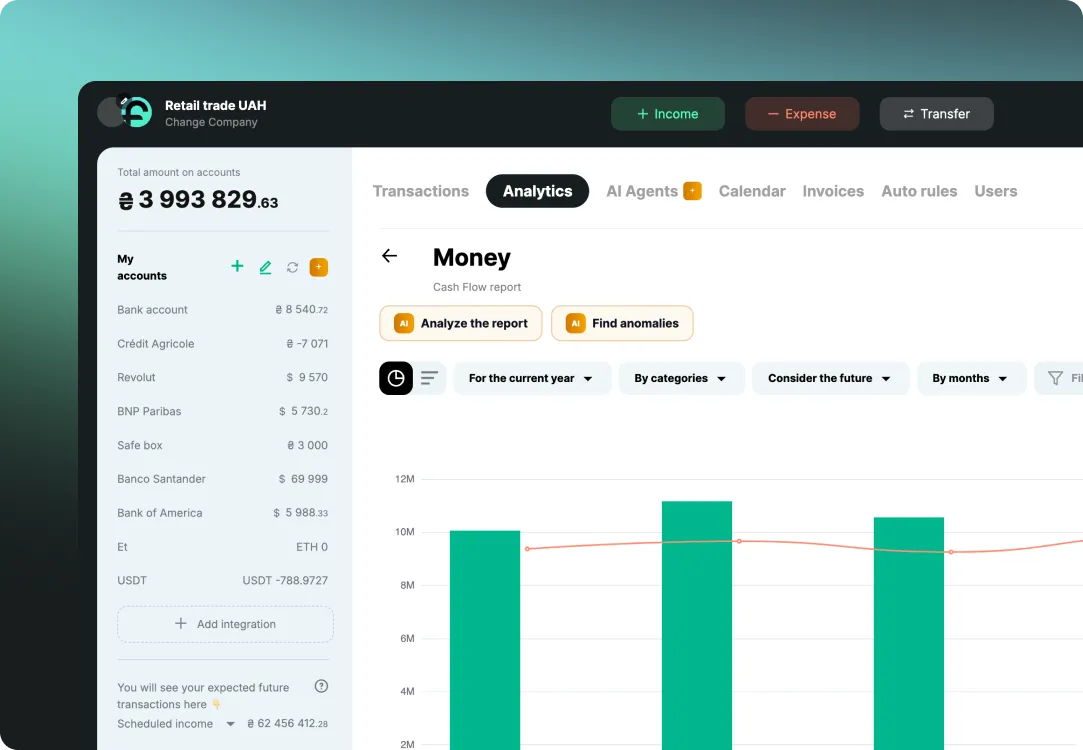Select the Et account row
Image resolution: width=1083 pixels, height=750 pixels.
pos(222,547)
